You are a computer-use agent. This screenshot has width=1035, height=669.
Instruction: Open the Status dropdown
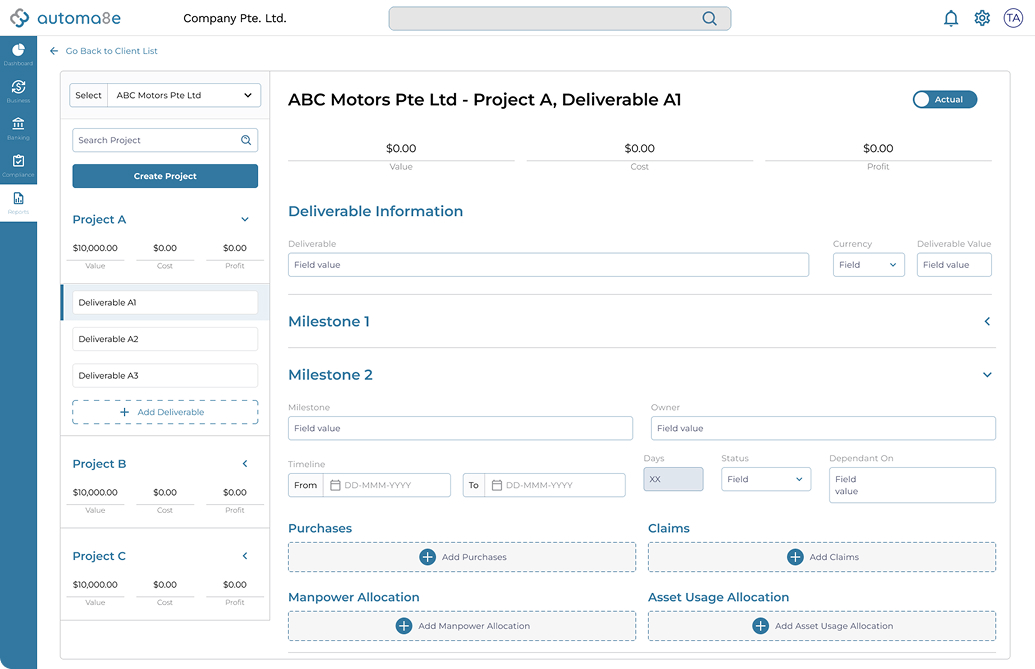(x=766, y=479)
